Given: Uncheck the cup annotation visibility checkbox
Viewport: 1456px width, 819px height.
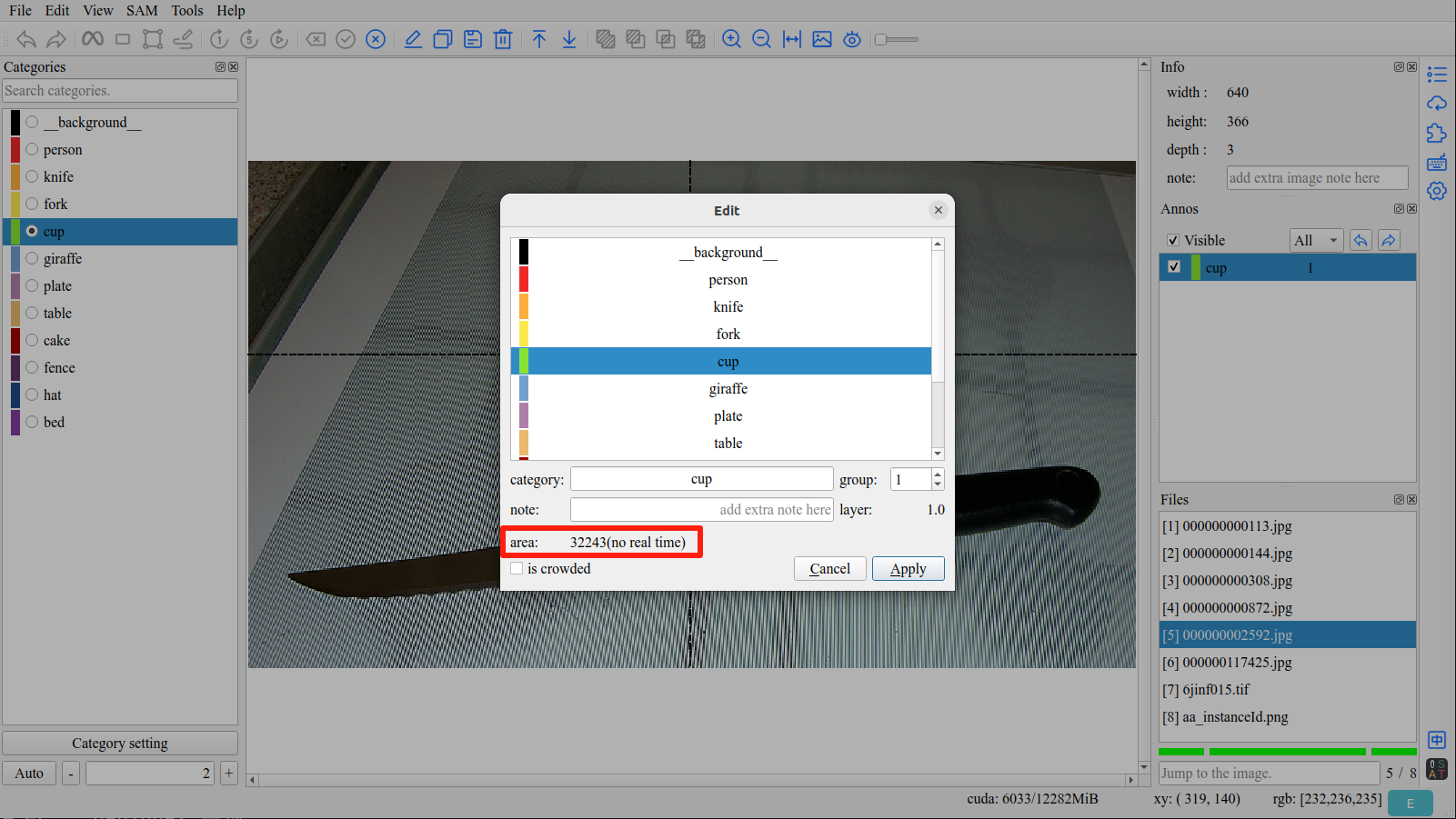Looking at the screenshot, I should tap(1174, 267).
